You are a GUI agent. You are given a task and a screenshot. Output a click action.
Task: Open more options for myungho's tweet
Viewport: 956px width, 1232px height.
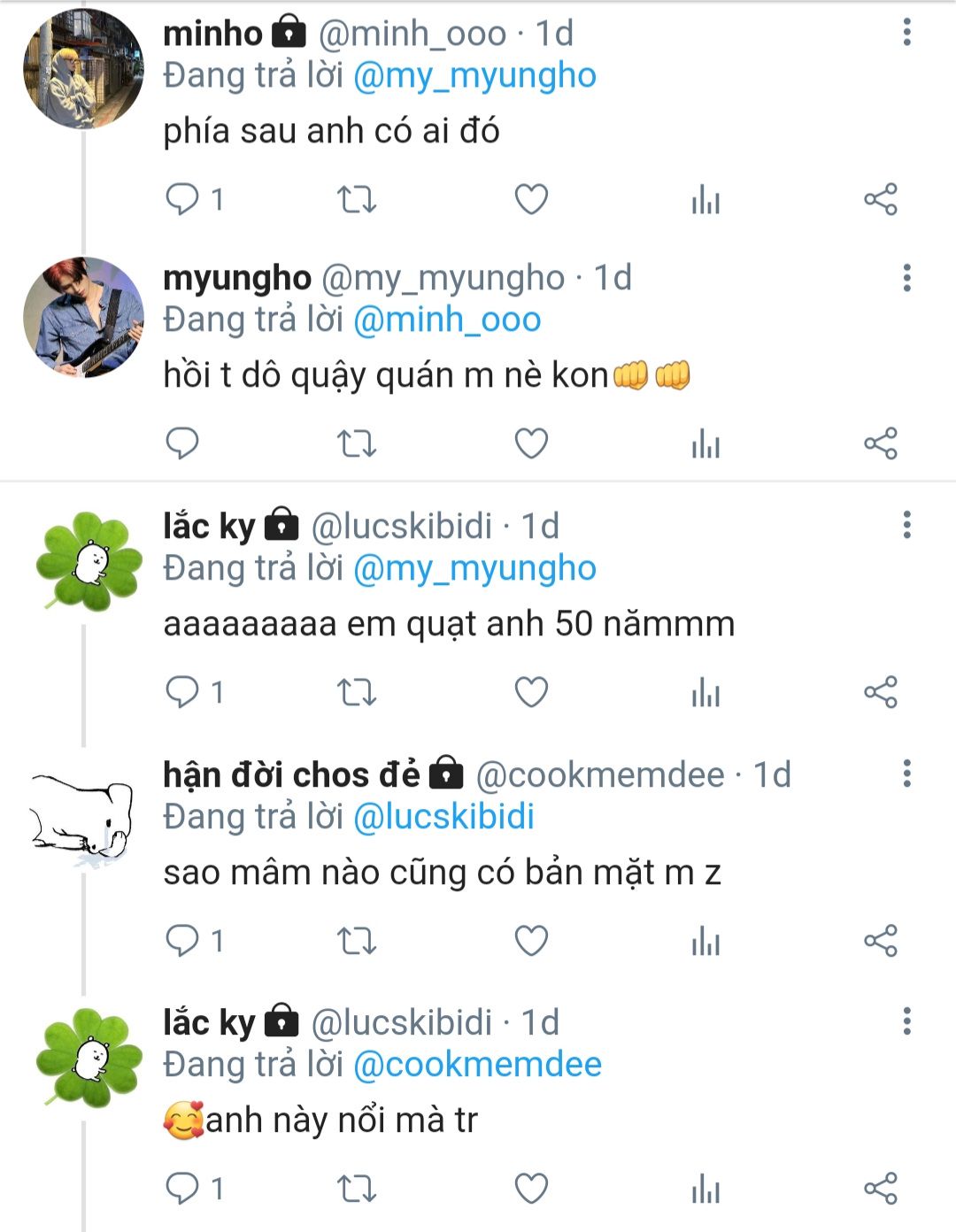[906, 278]
